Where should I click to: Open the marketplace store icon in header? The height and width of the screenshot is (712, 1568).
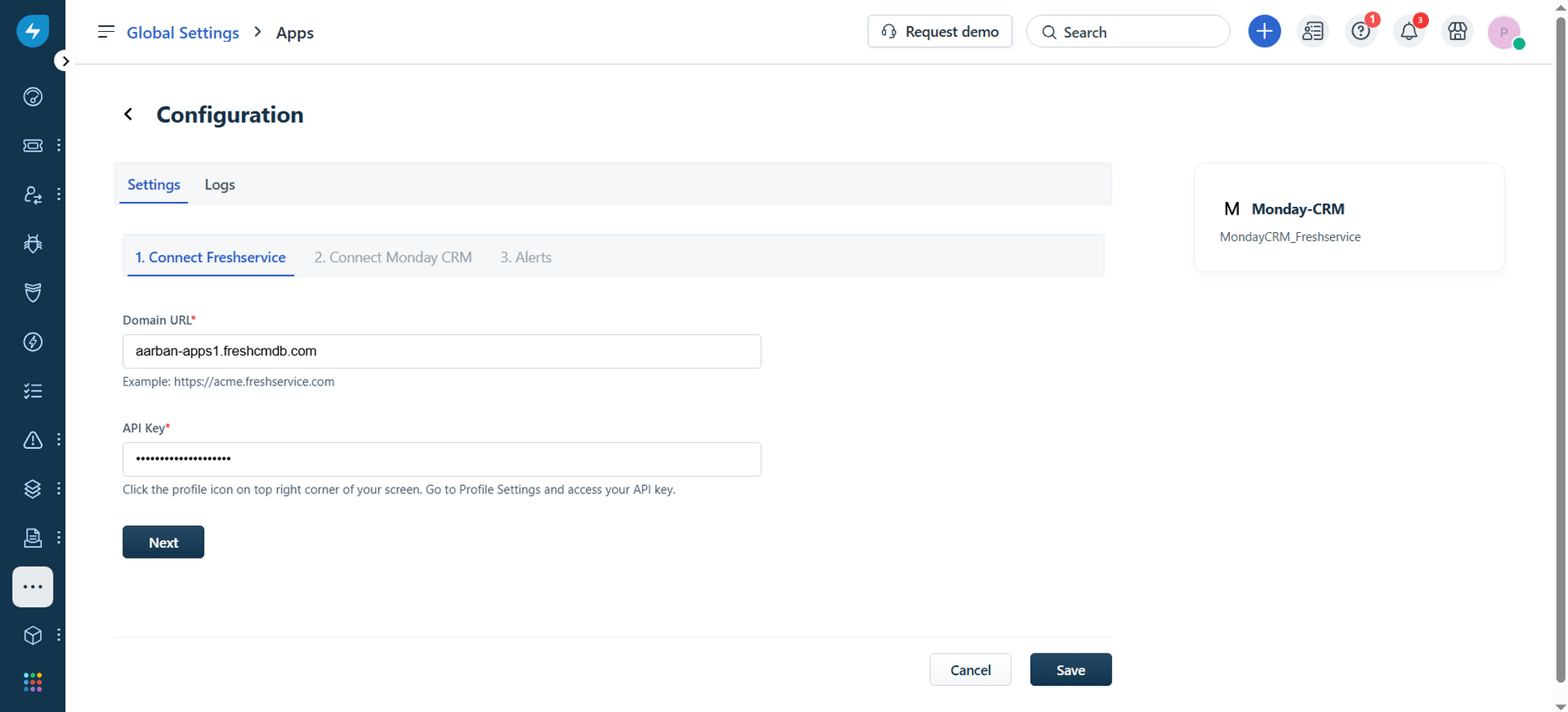click(x=1457, y=32)
